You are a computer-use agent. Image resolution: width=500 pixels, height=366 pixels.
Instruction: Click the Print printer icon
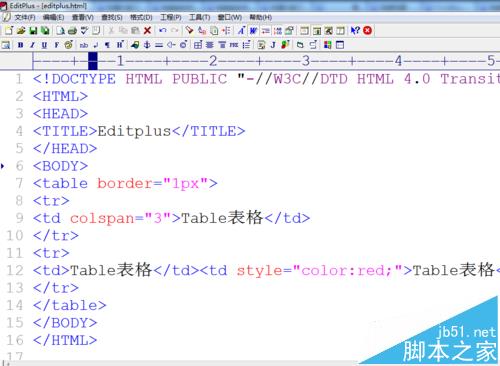pyautogui.click(x=72, y=31)
